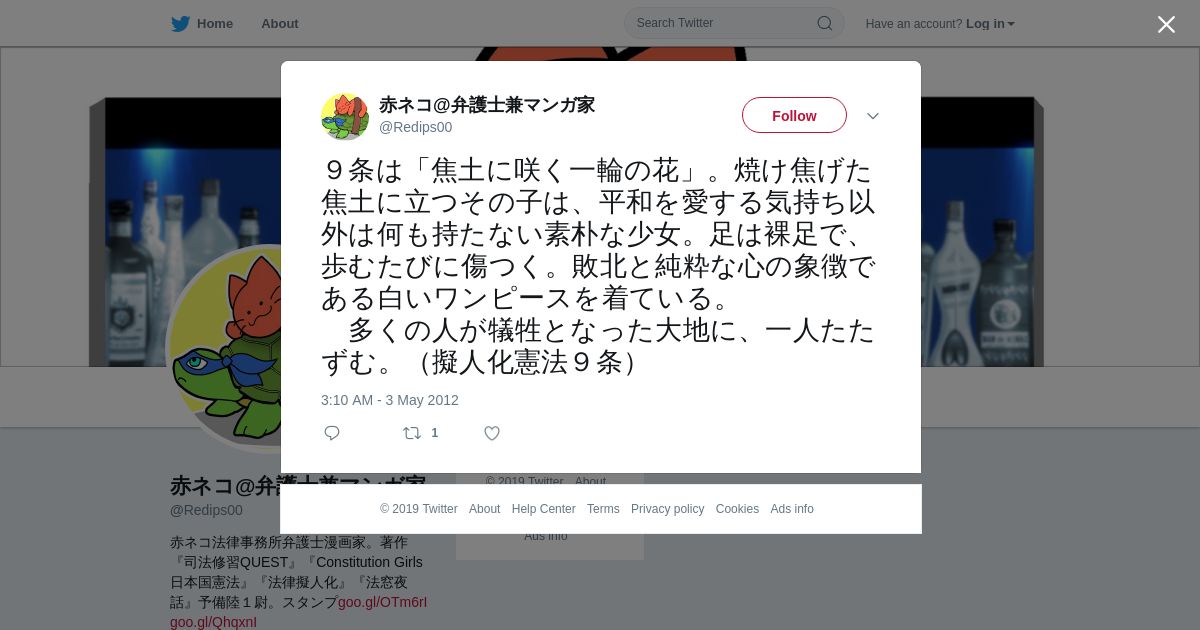This screenshot has width=1200, height=630.
Task: Go to Home in top navigation
Action: coord(215,24)
